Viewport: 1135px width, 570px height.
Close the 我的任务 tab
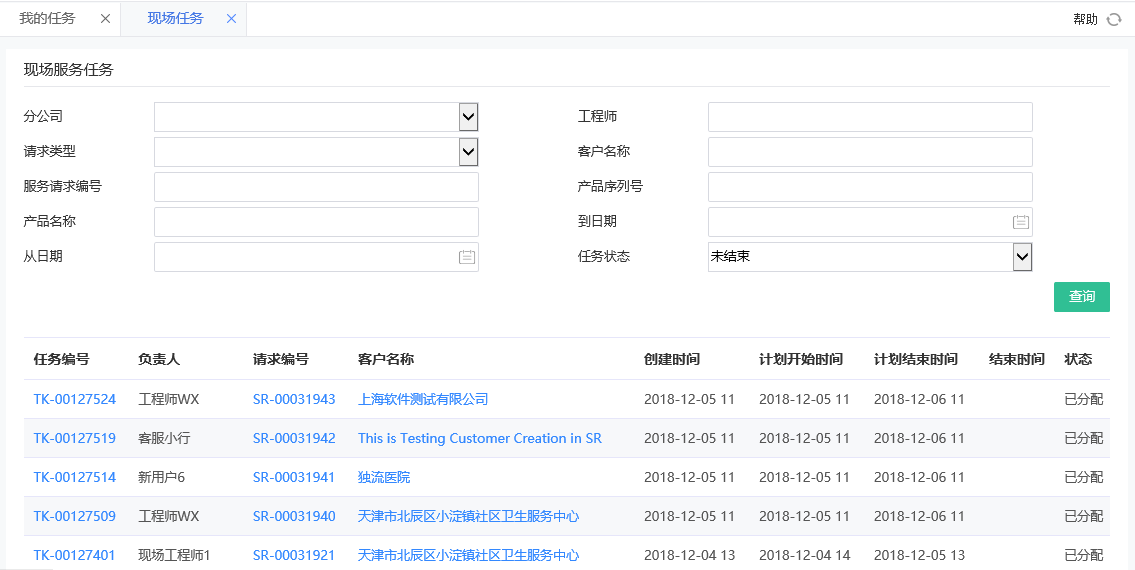click(105, 19)
